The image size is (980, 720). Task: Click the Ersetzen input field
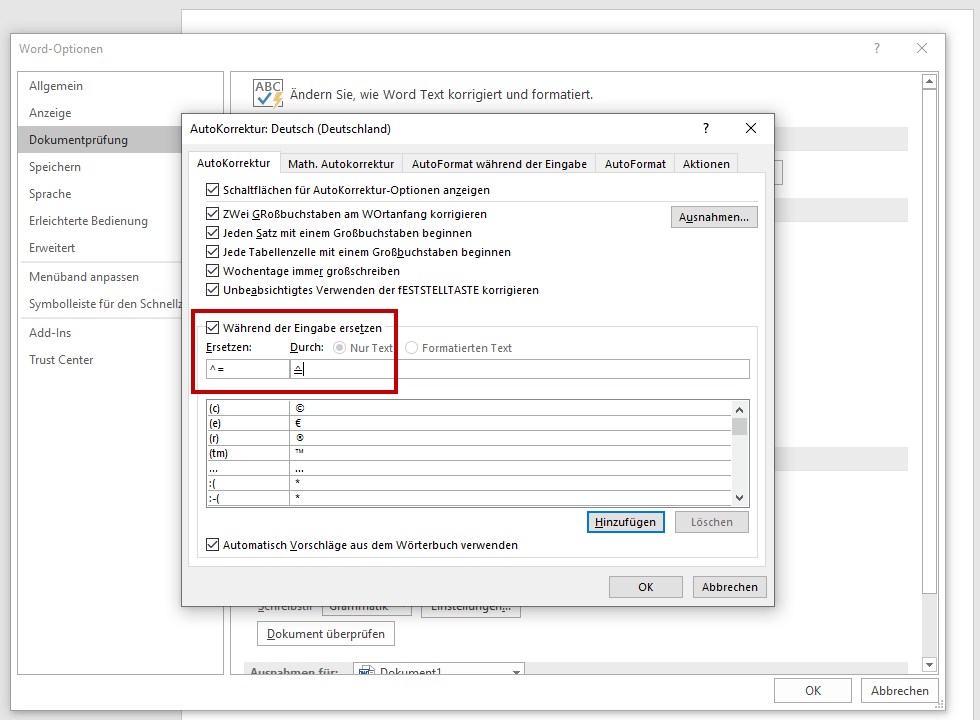[x=248, y=369]
